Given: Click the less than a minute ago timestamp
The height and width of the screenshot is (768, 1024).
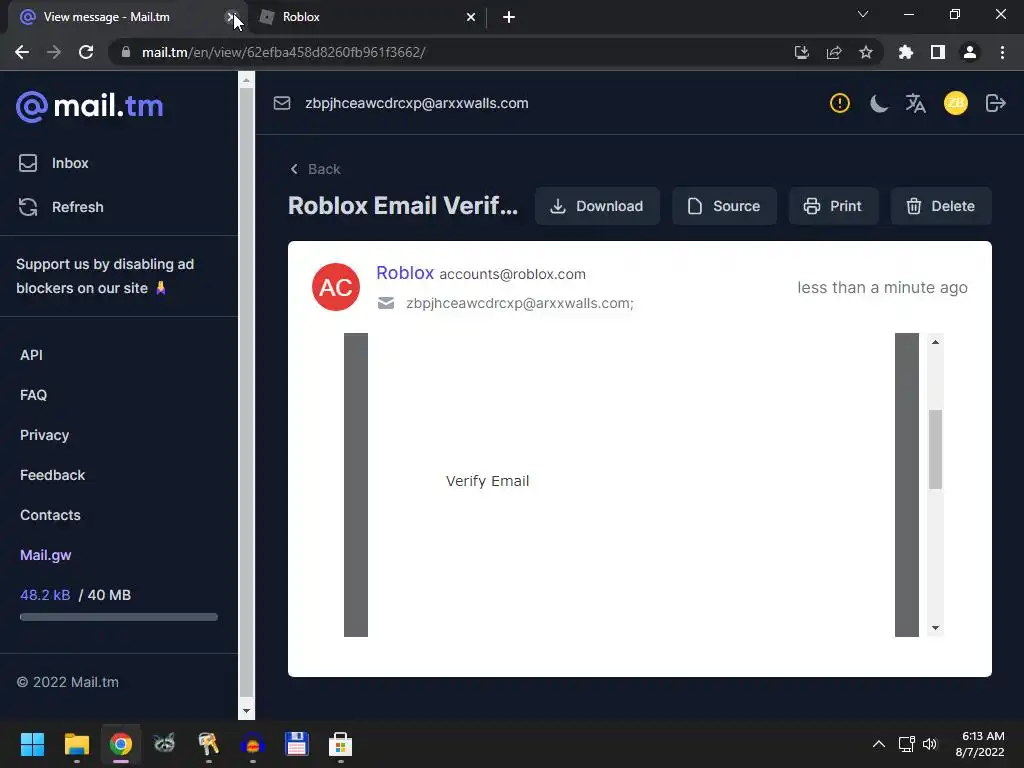Looking at the screenshot, I should (882, 287).
